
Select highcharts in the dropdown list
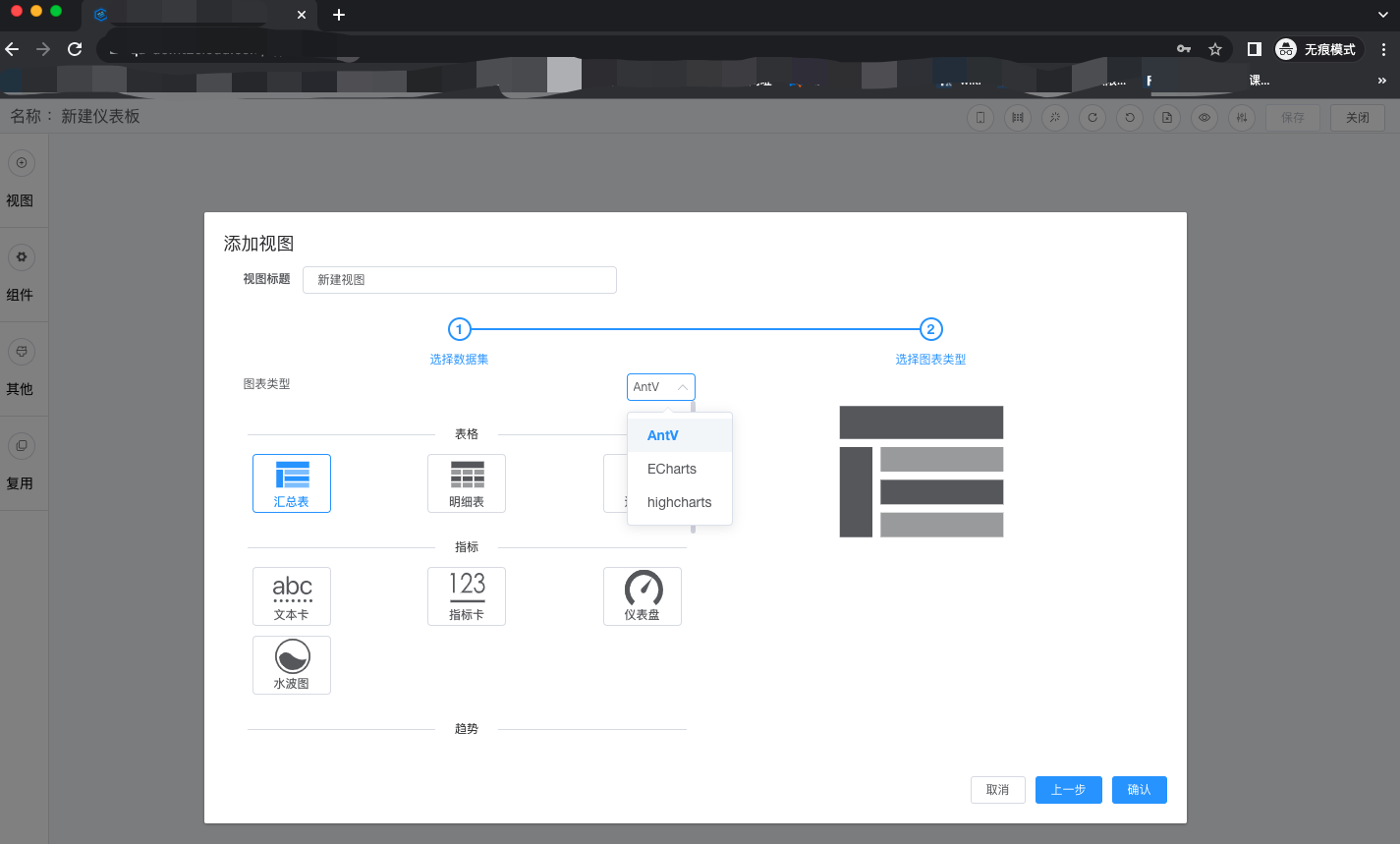680,502
